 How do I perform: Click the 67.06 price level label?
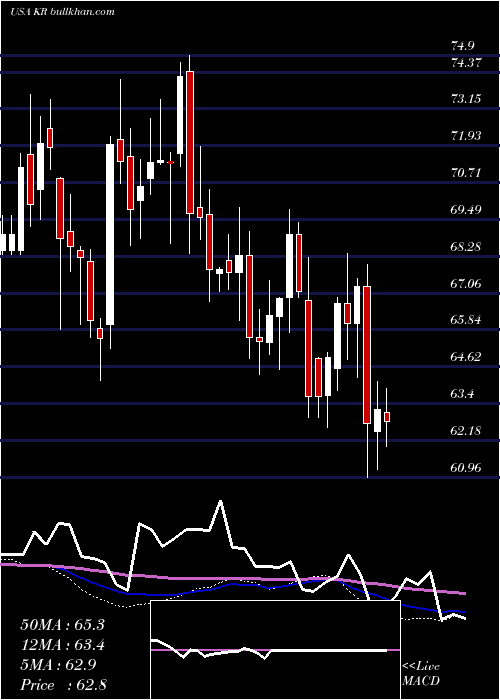466,283
